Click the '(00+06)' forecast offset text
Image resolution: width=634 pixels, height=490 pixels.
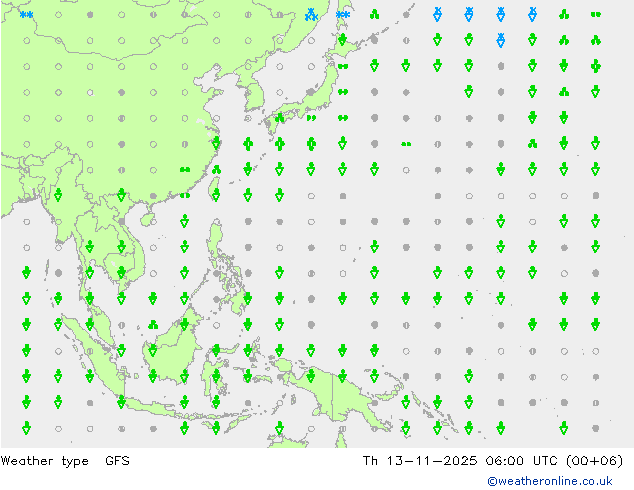click(x=594, y=460)
